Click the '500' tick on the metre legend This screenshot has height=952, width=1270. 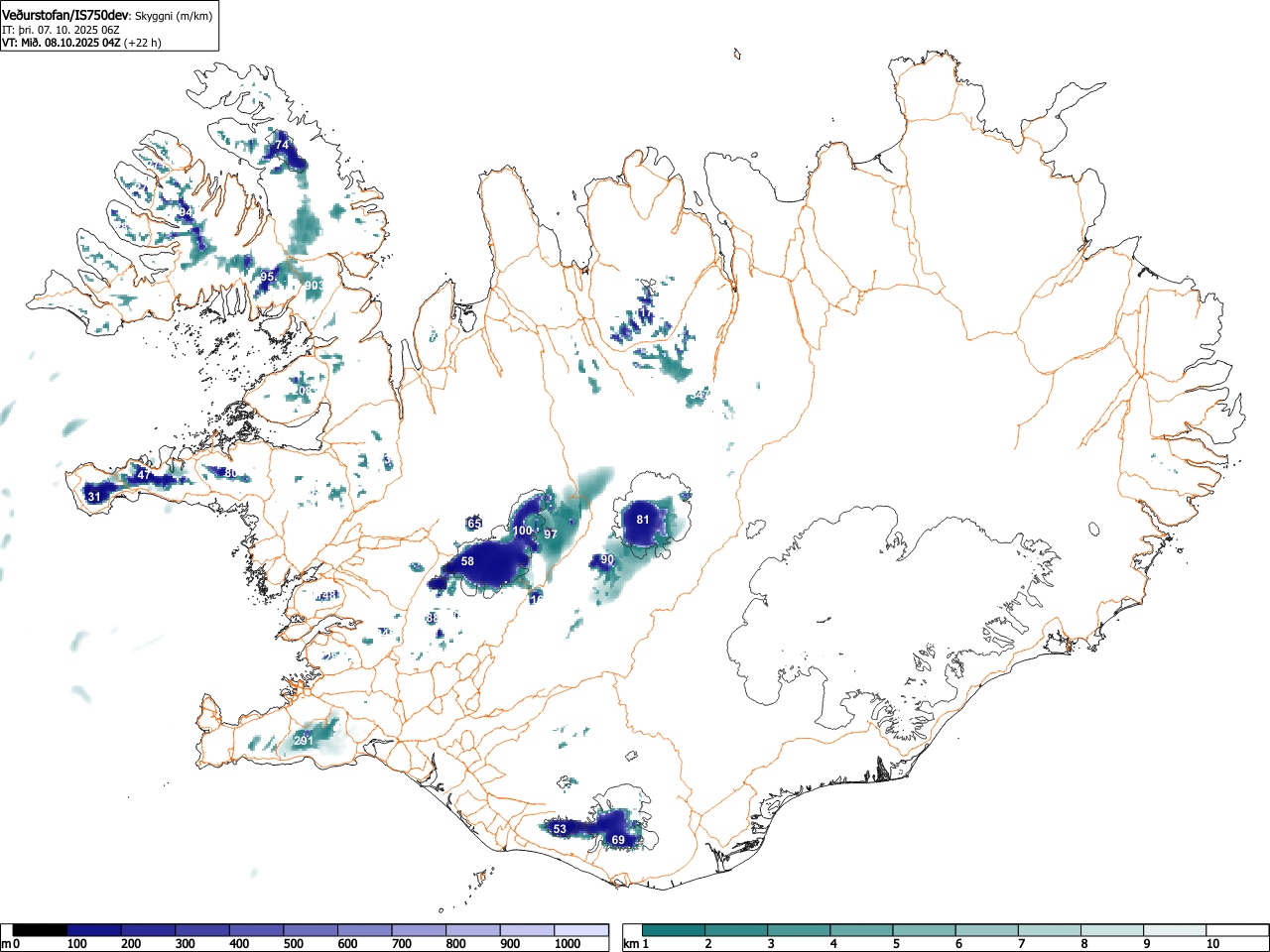(293, 944)
